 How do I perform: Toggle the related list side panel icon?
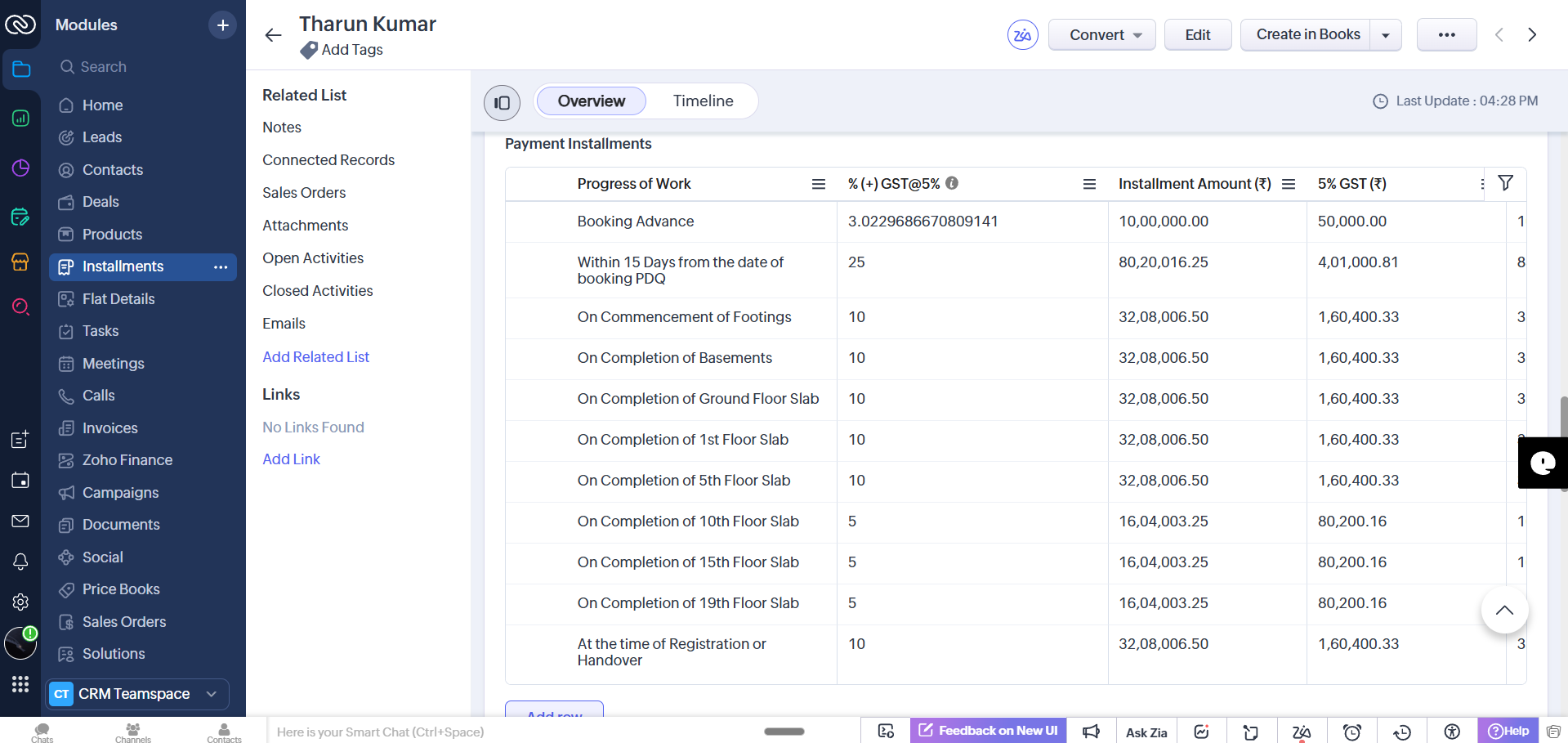[502, 102]
